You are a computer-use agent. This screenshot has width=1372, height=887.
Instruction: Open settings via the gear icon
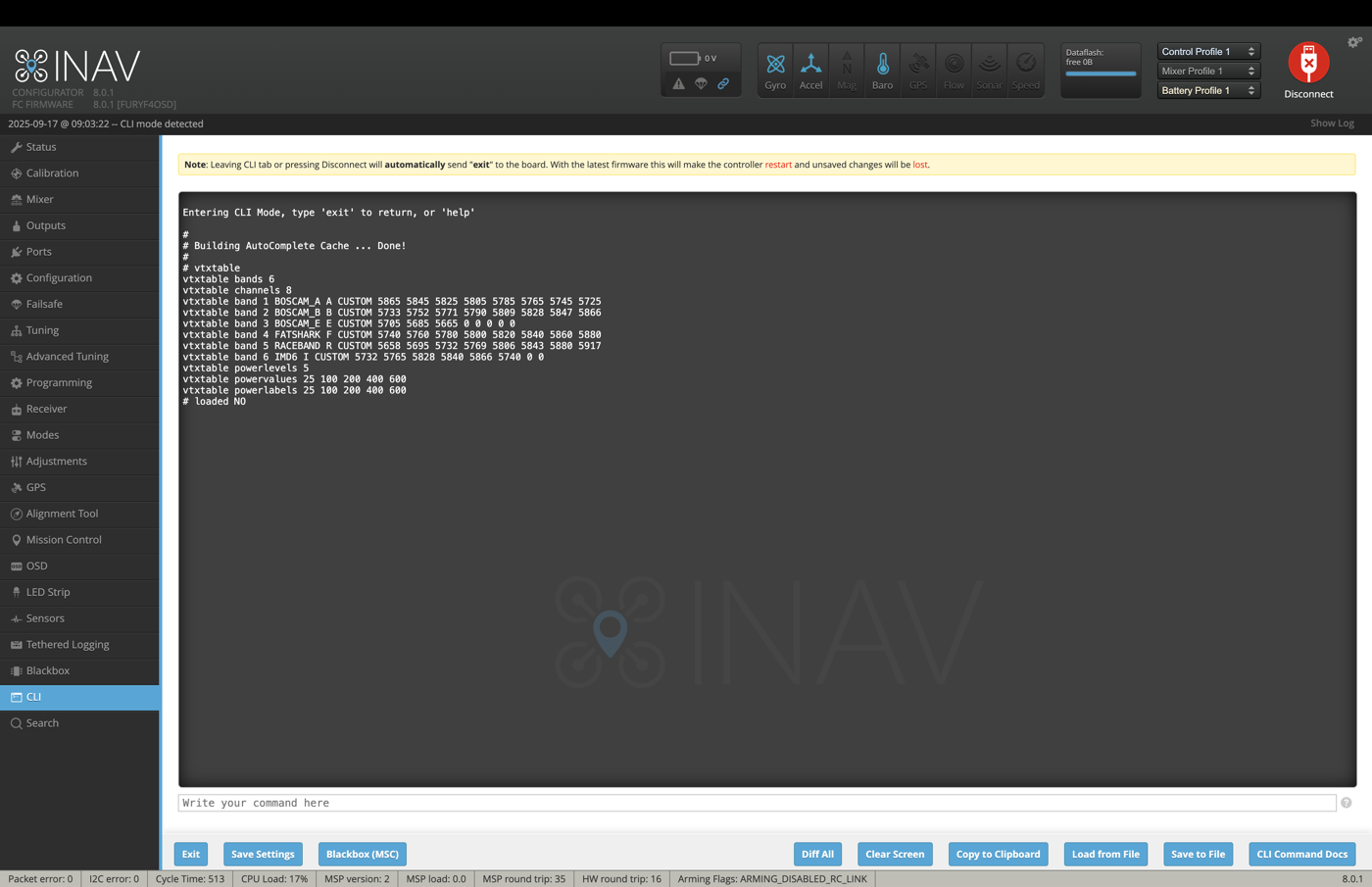(1354, 42)
